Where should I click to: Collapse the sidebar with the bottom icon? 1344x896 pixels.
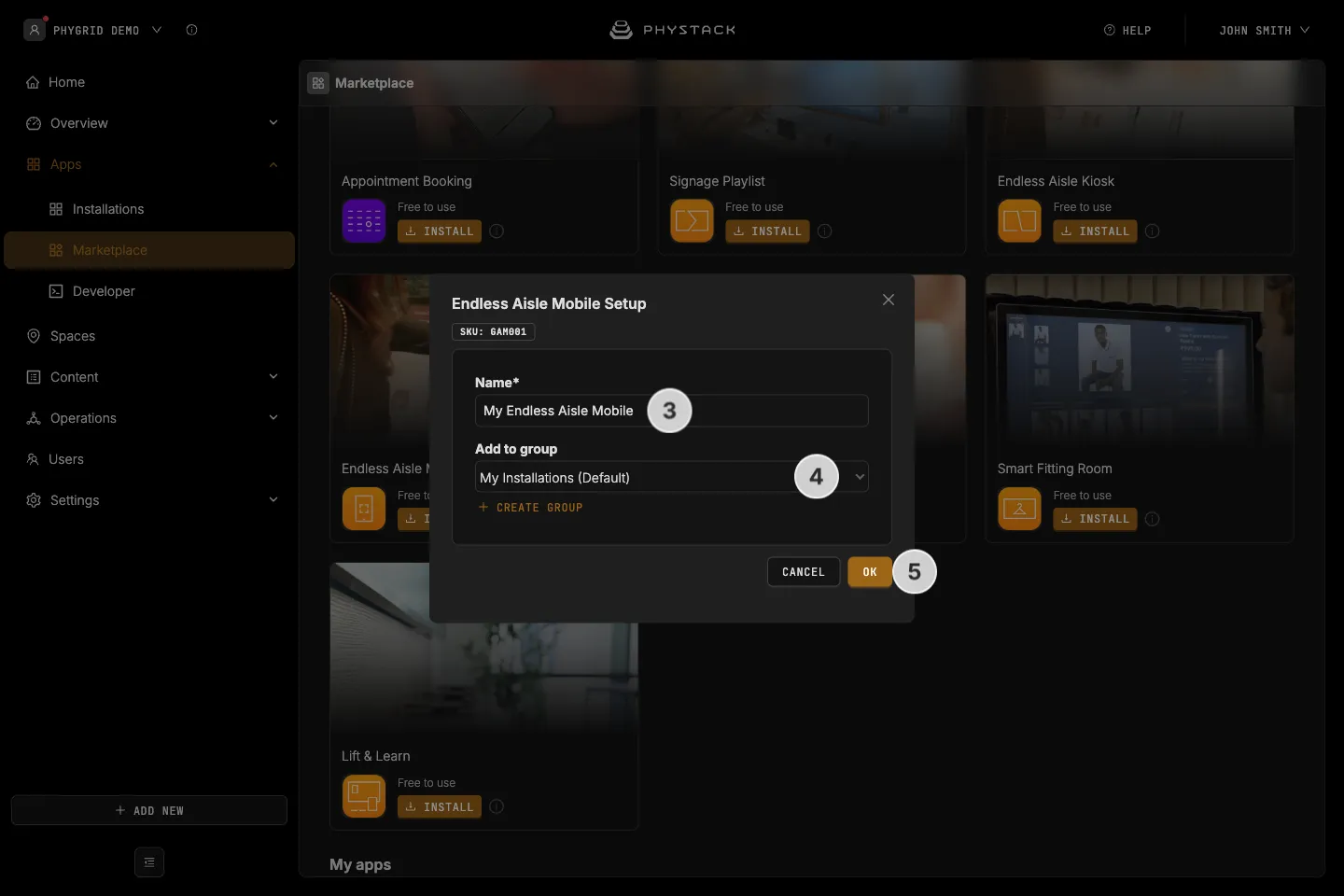[x=149, y=862]
